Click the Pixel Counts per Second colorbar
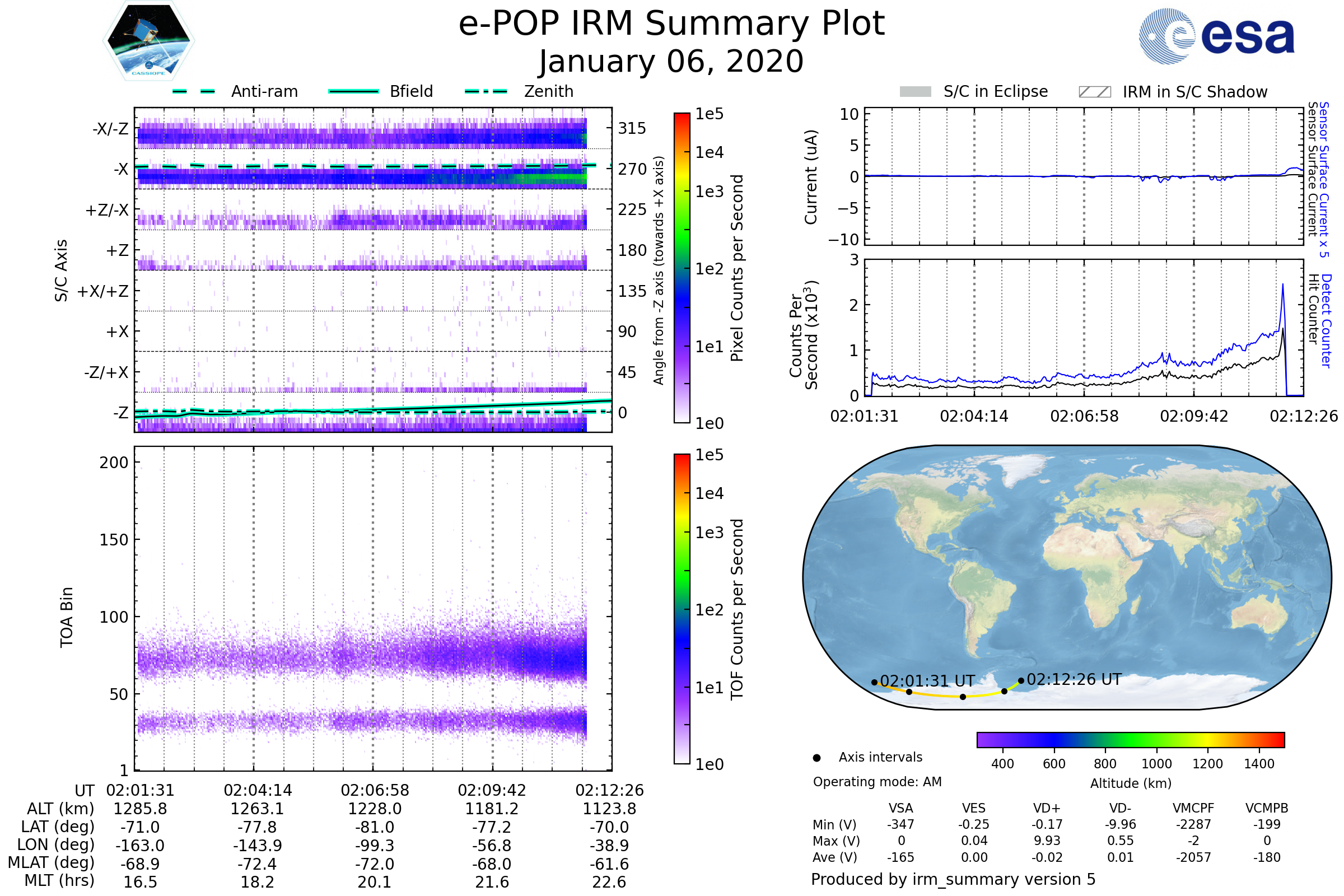 click(x=682, y=268)
